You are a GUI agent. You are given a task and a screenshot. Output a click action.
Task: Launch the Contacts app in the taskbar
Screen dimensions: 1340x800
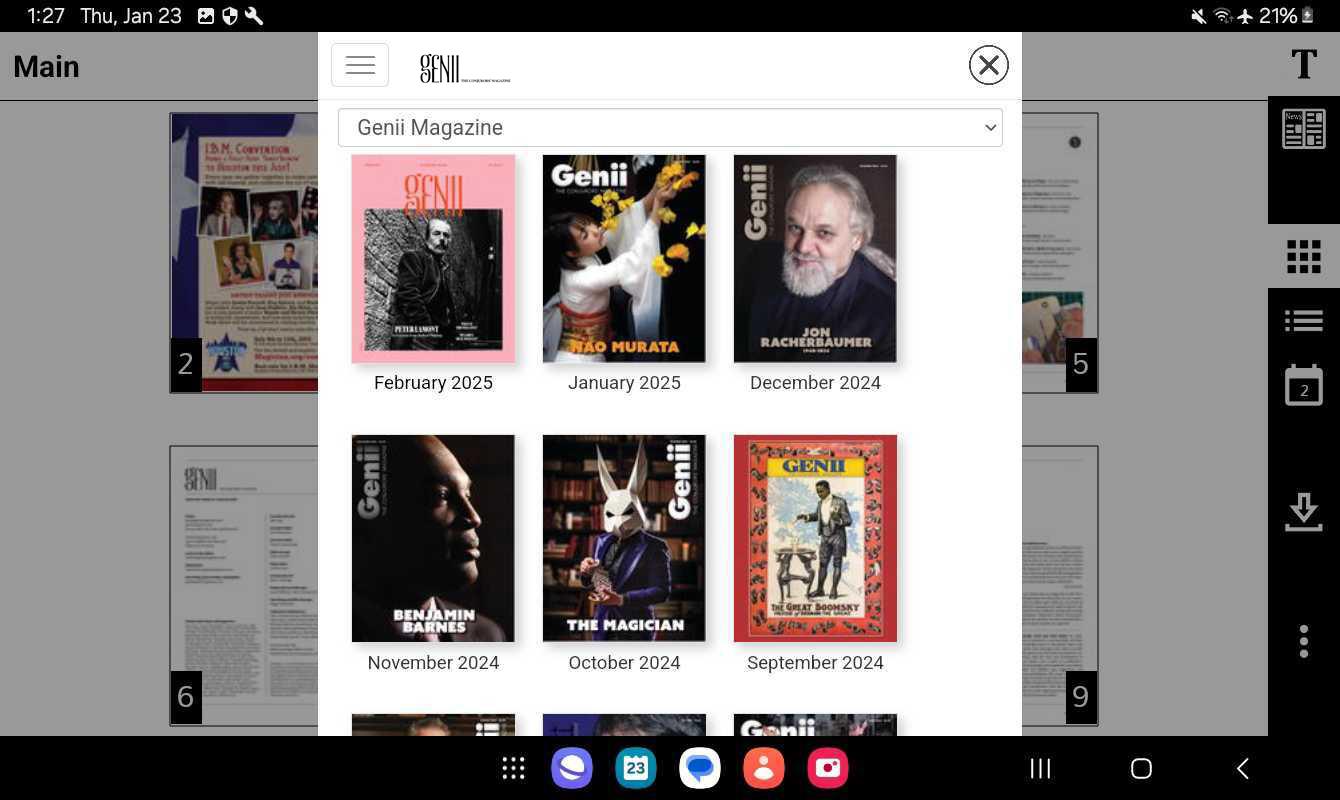click(764, 768)
